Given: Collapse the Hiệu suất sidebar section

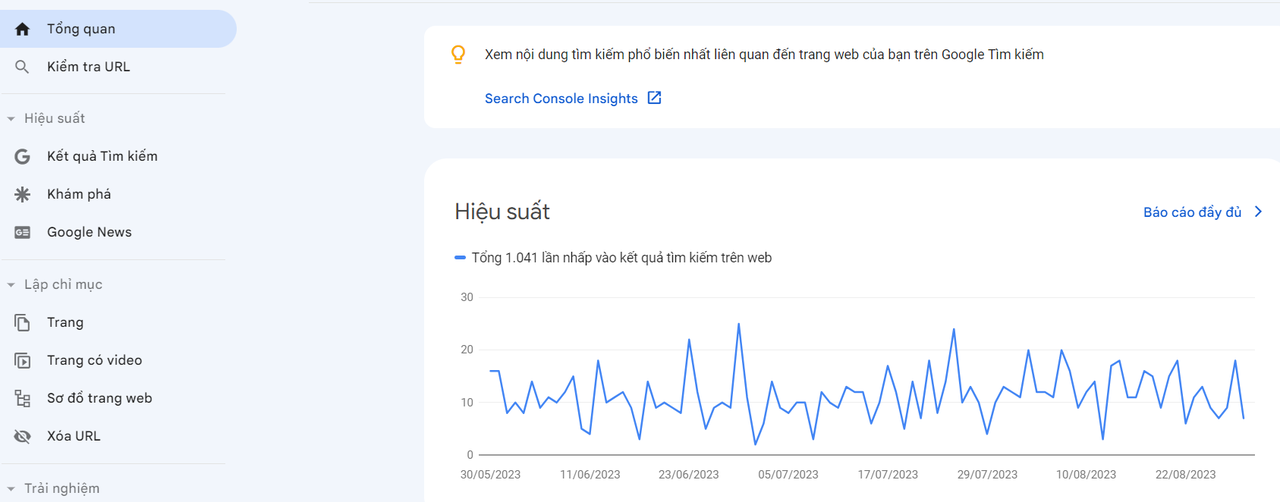Looking at the screenshot, I should click(x=11, y=119).
